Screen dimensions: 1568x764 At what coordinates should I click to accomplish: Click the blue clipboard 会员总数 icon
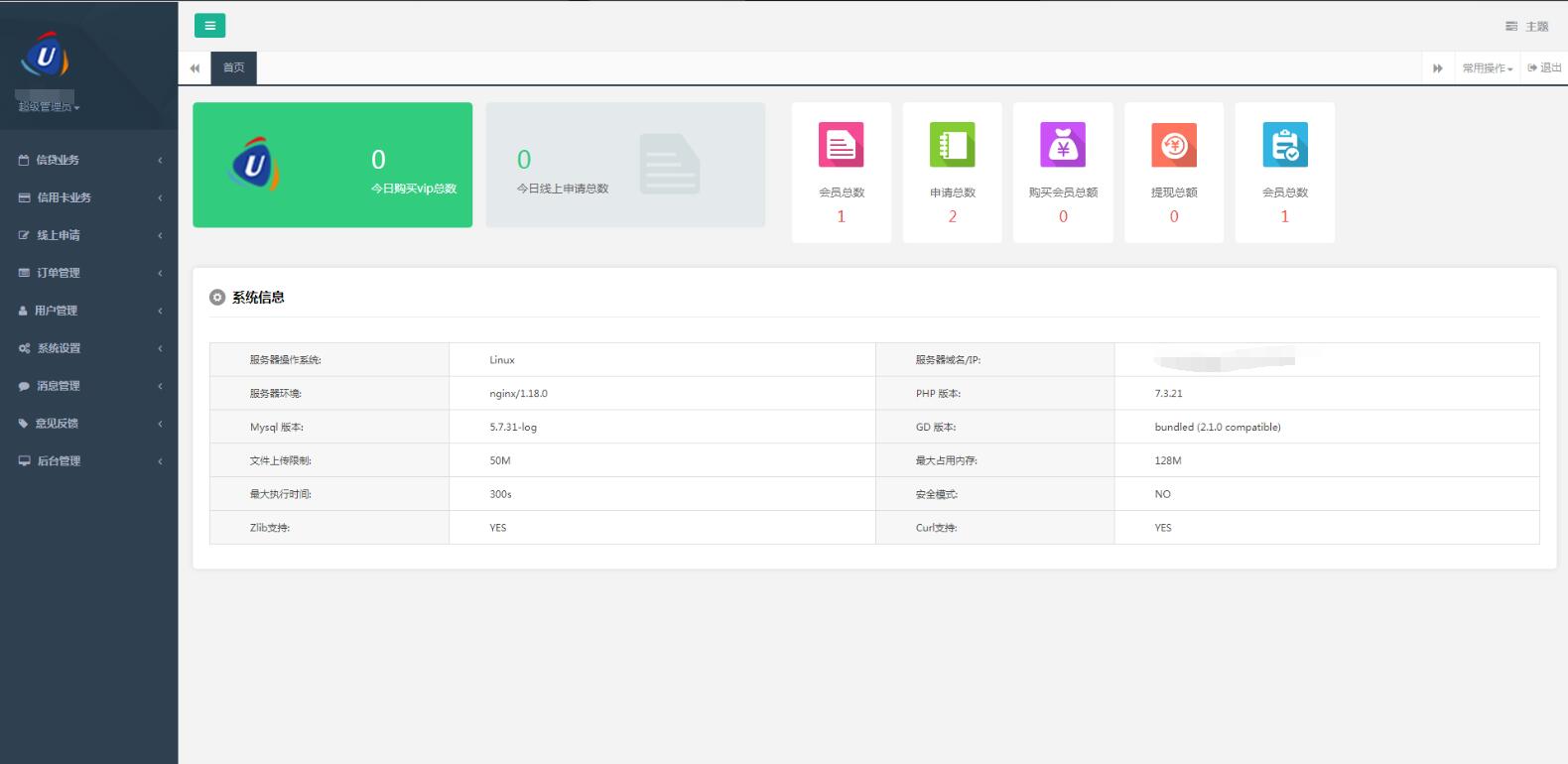point(1284,145)
